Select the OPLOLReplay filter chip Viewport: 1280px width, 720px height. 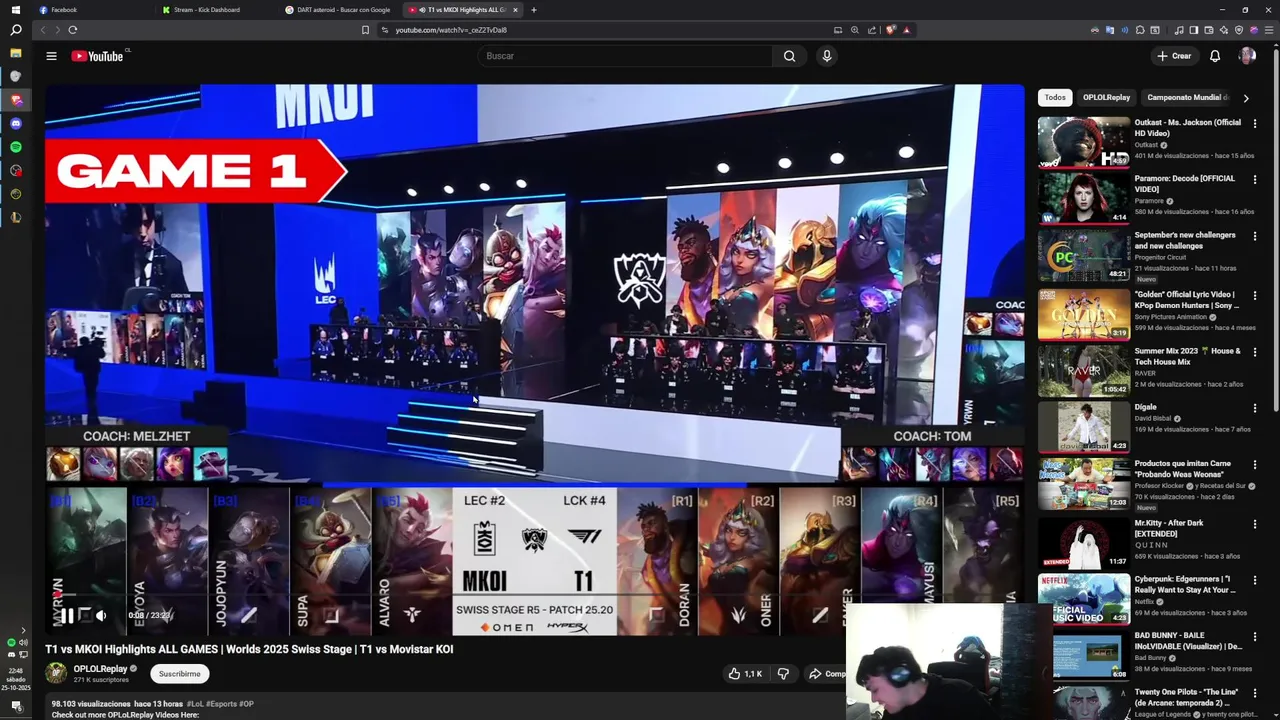pos(1106,97)
